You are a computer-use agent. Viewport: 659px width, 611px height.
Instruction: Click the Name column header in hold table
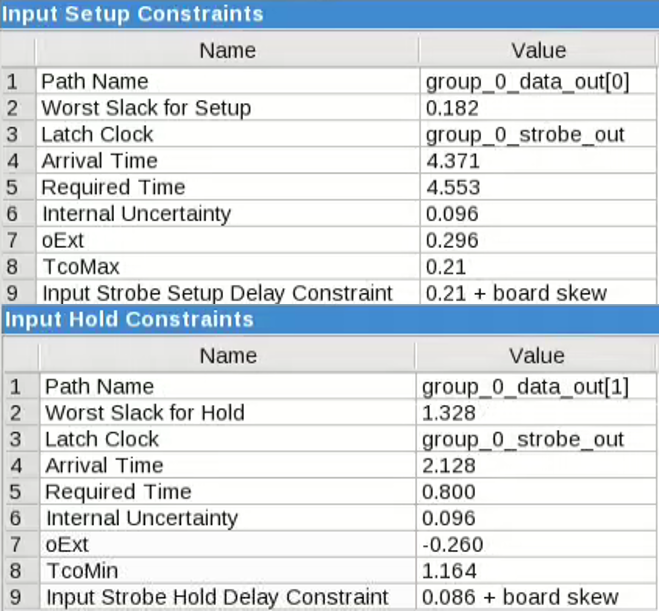[x=227, y=355]
